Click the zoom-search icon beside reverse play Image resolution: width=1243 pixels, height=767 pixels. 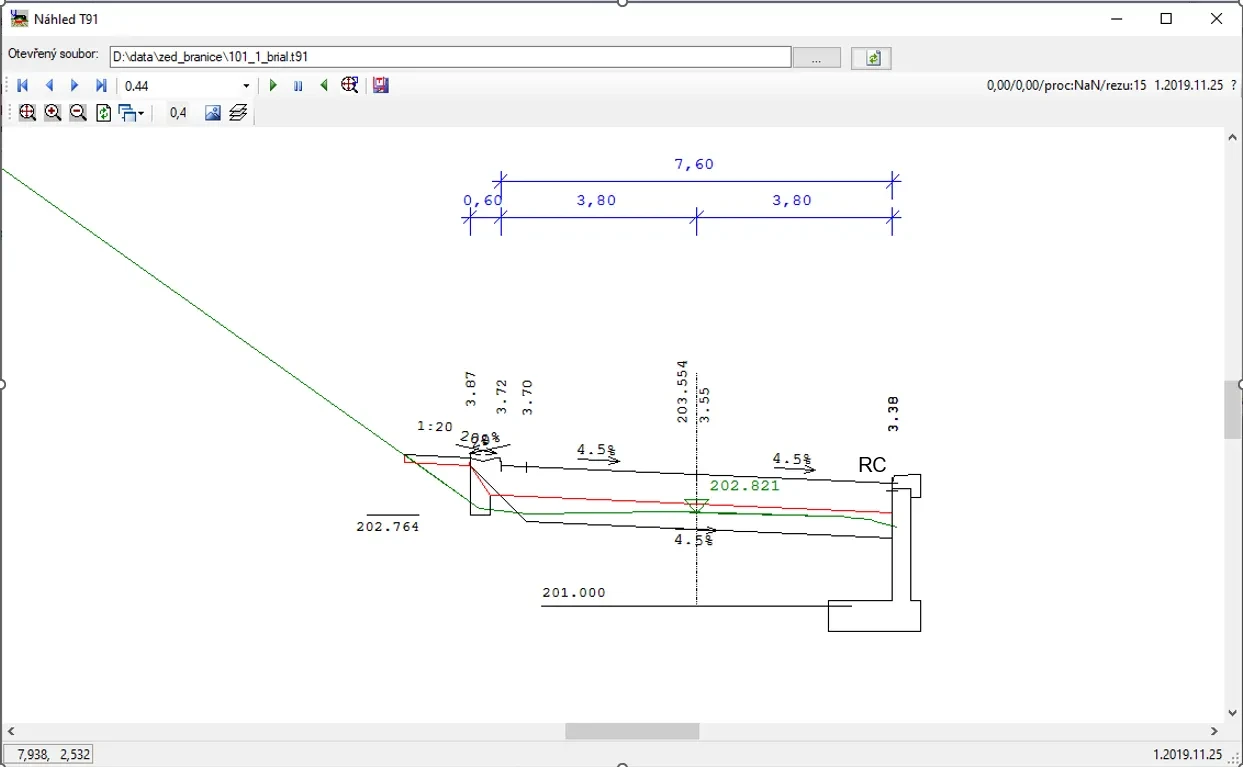click(x=350, y=86)
